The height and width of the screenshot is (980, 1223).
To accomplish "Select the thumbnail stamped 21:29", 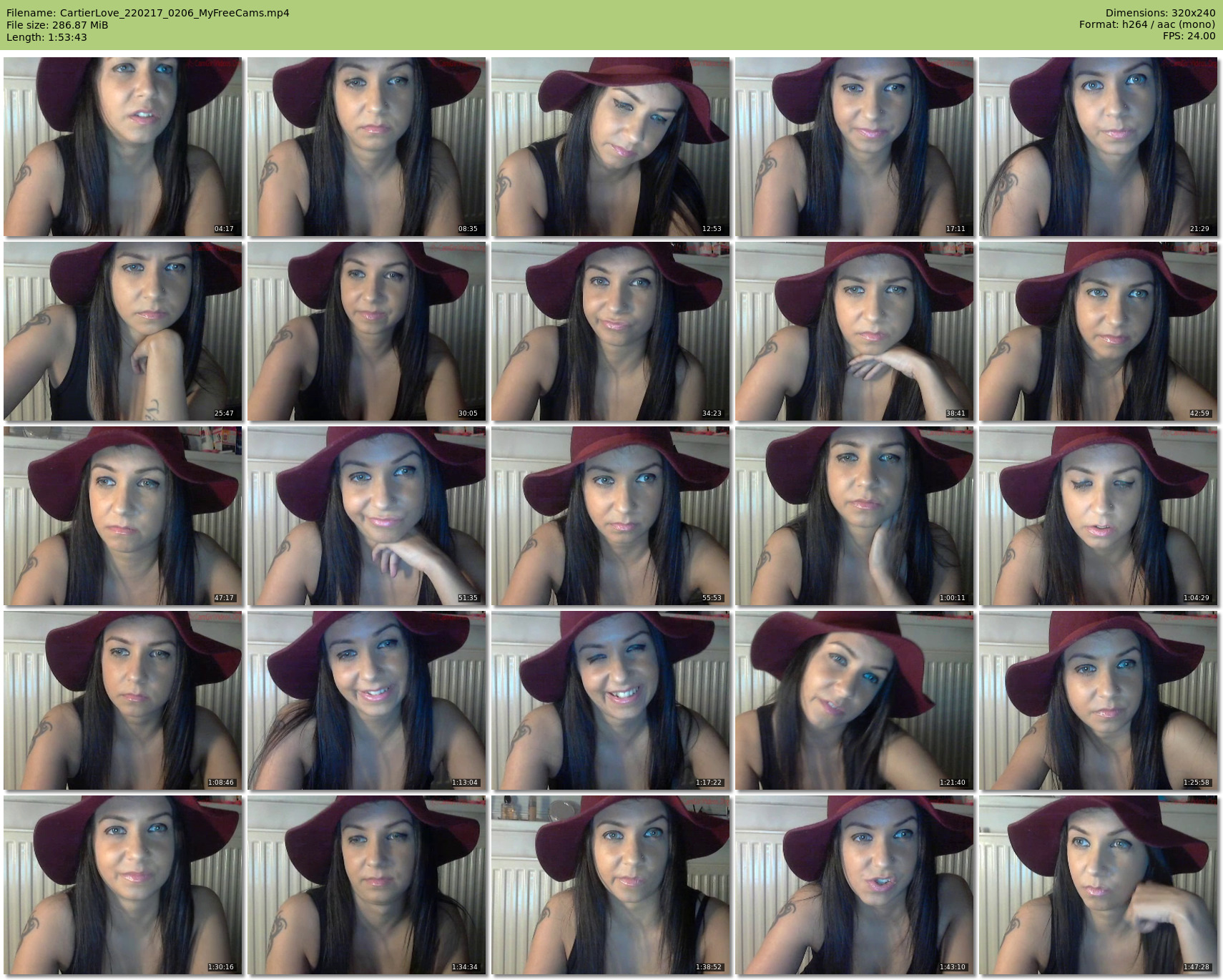I will coord(1099,147).
